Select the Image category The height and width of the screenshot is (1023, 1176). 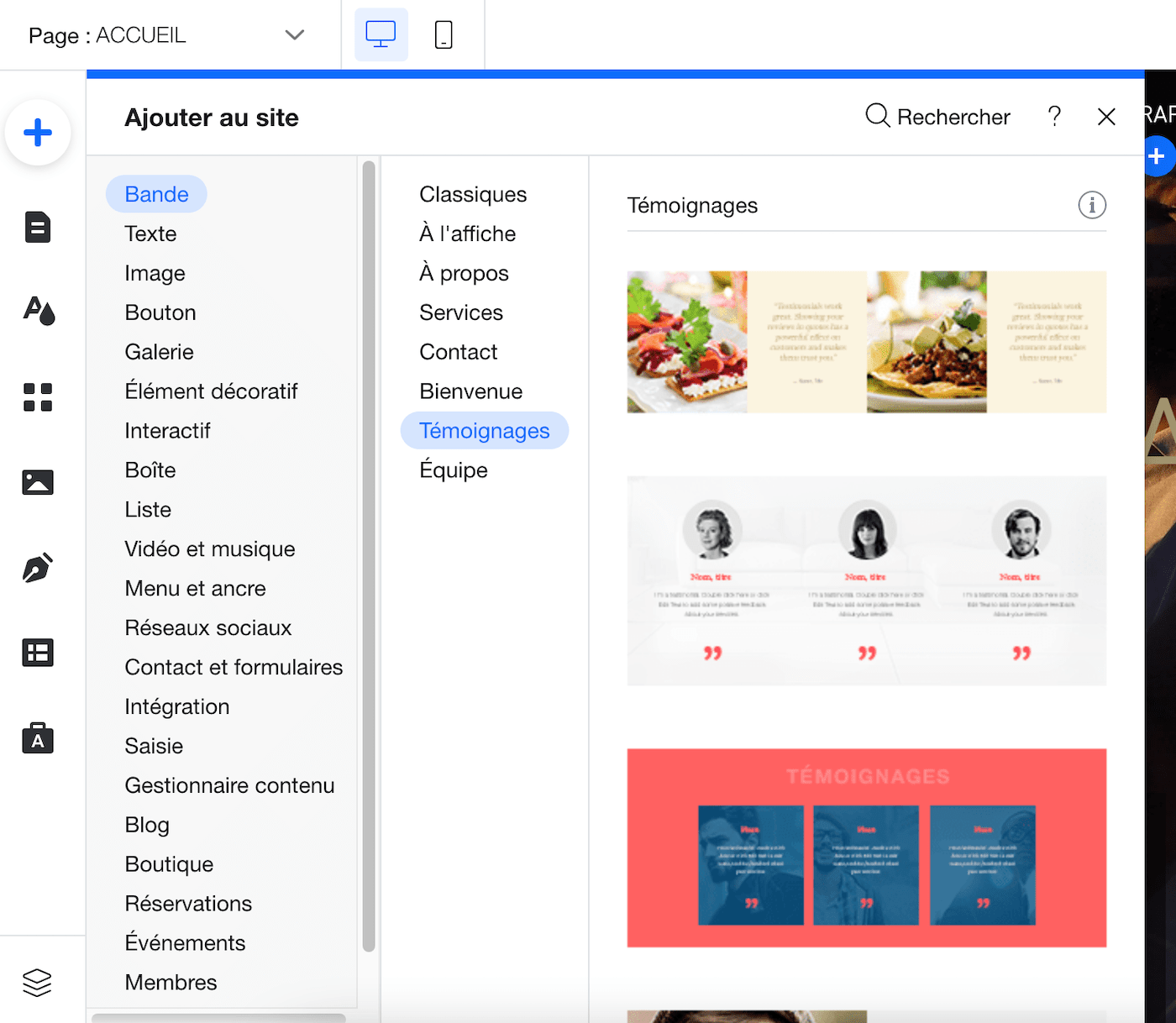(x=155, y=273)
